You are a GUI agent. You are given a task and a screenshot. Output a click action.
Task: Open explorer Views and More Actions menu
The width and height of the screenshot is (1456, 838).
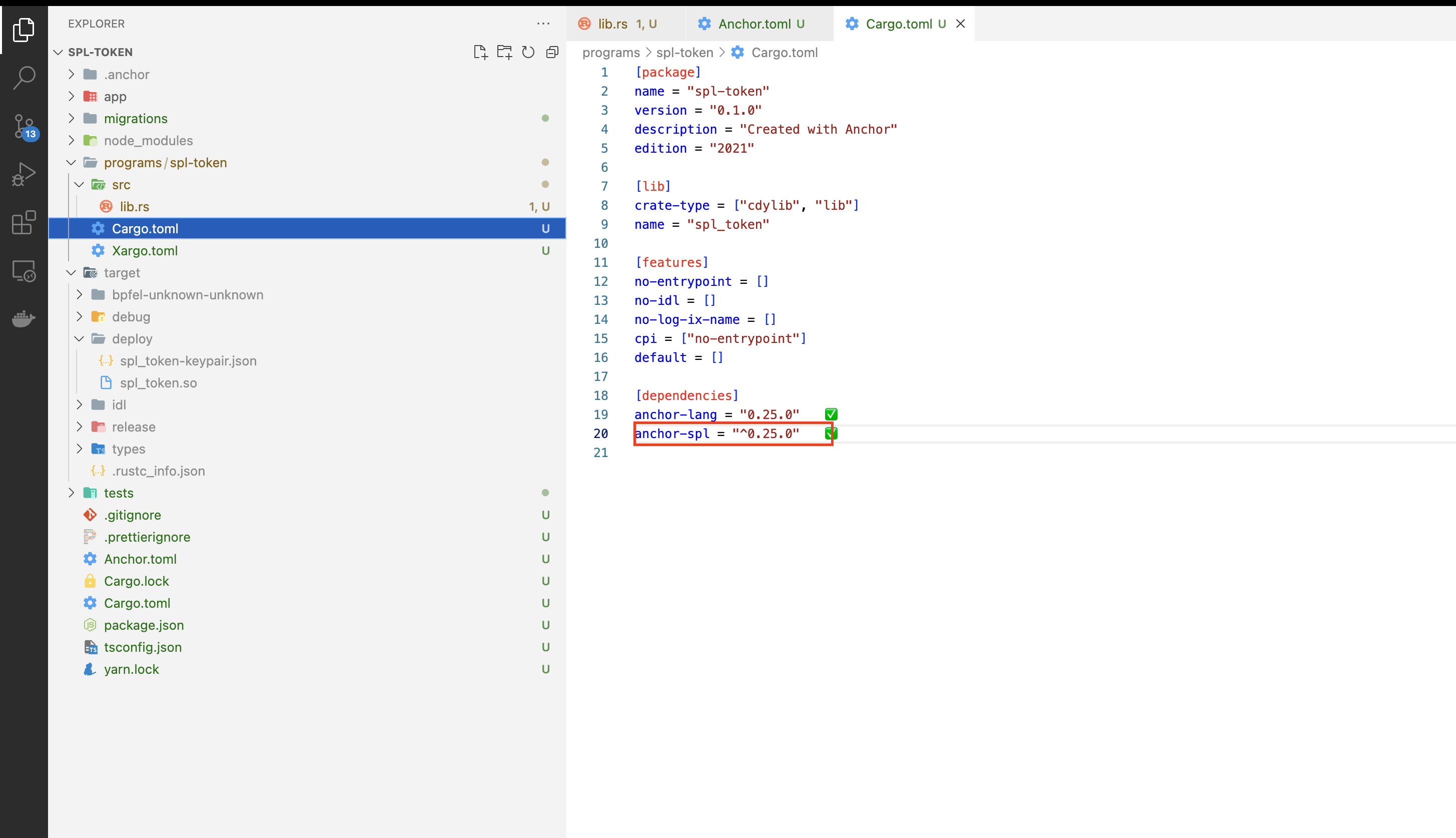coord(543,24)
